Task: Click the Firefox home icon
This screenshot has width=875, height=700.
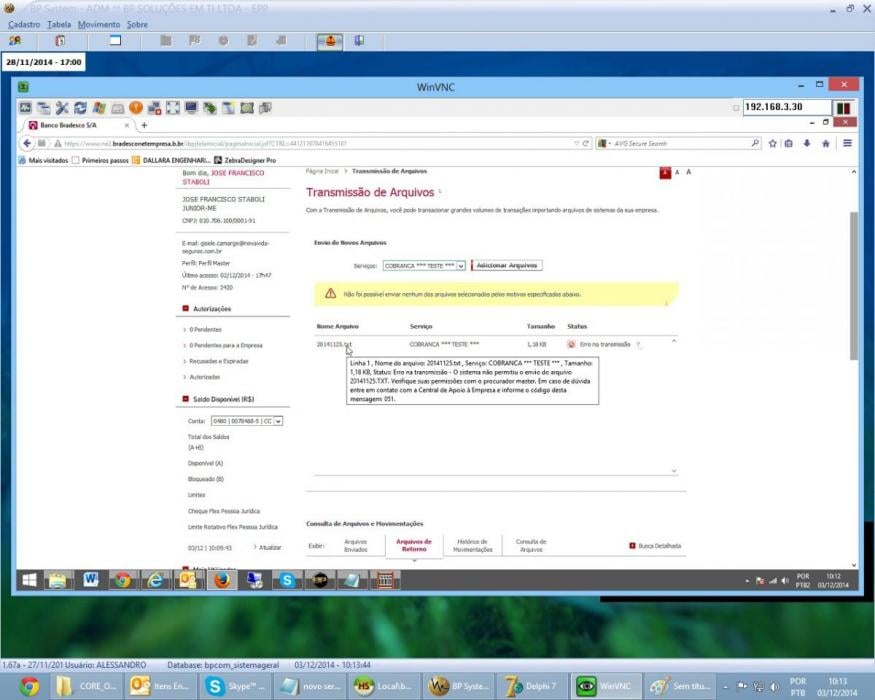Action: click(826, 143)
